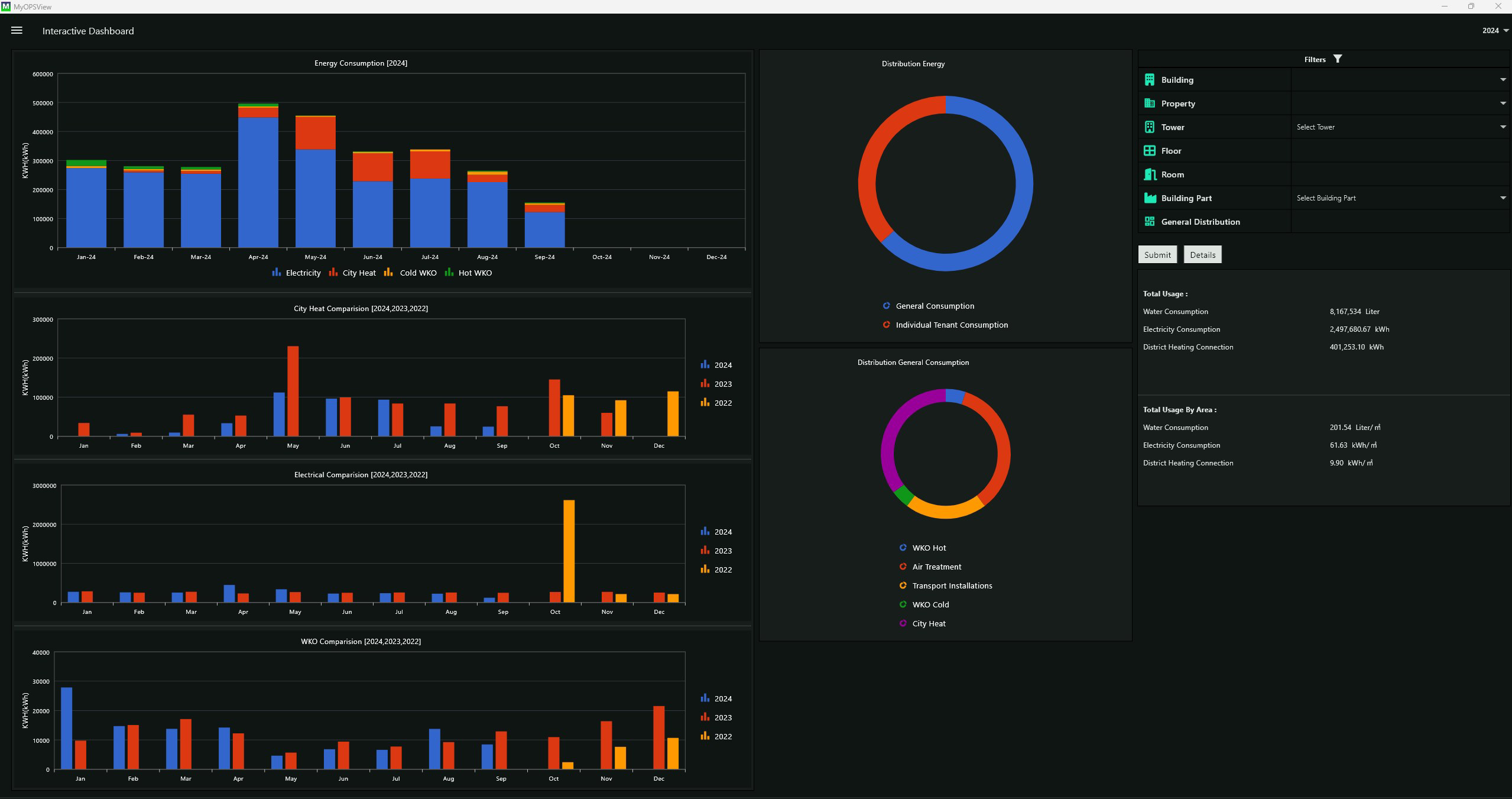Click the WKO Comparision chart title
The image size is (1512, 799).
[x=361, y=642]
